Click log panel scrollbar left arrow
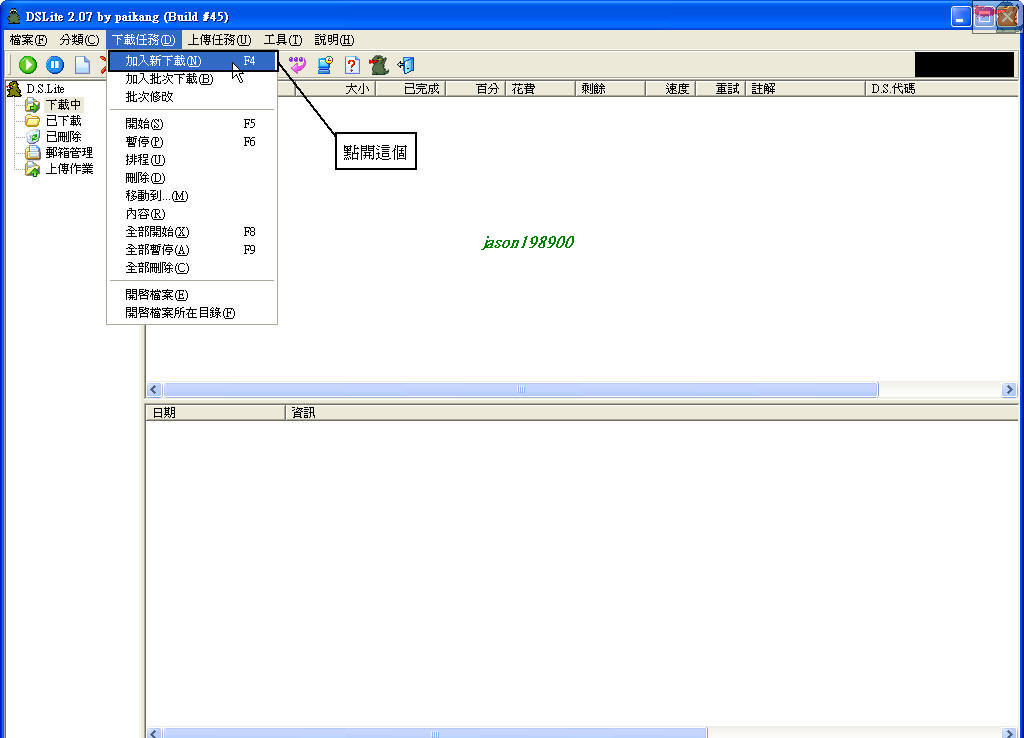1024x738 pixels. (x=154, y=733)
